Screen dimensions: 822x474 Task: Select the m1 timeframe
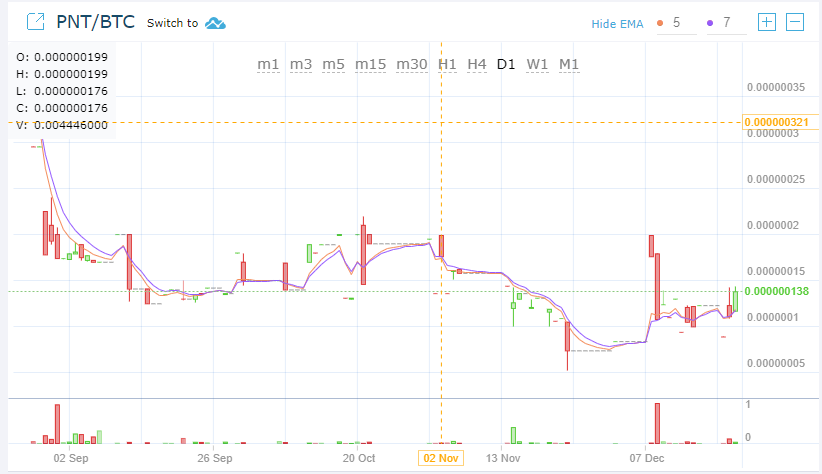268,64
